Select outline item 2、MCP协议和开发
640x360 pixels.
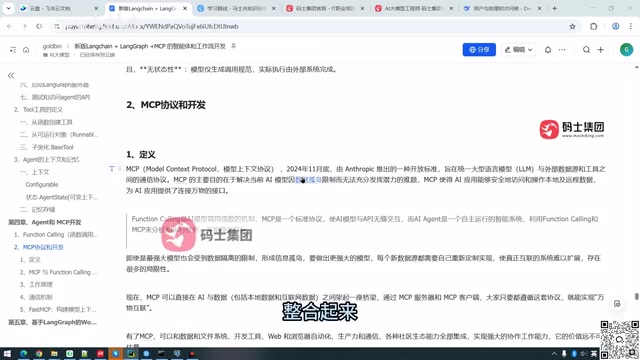pos(38,247)
